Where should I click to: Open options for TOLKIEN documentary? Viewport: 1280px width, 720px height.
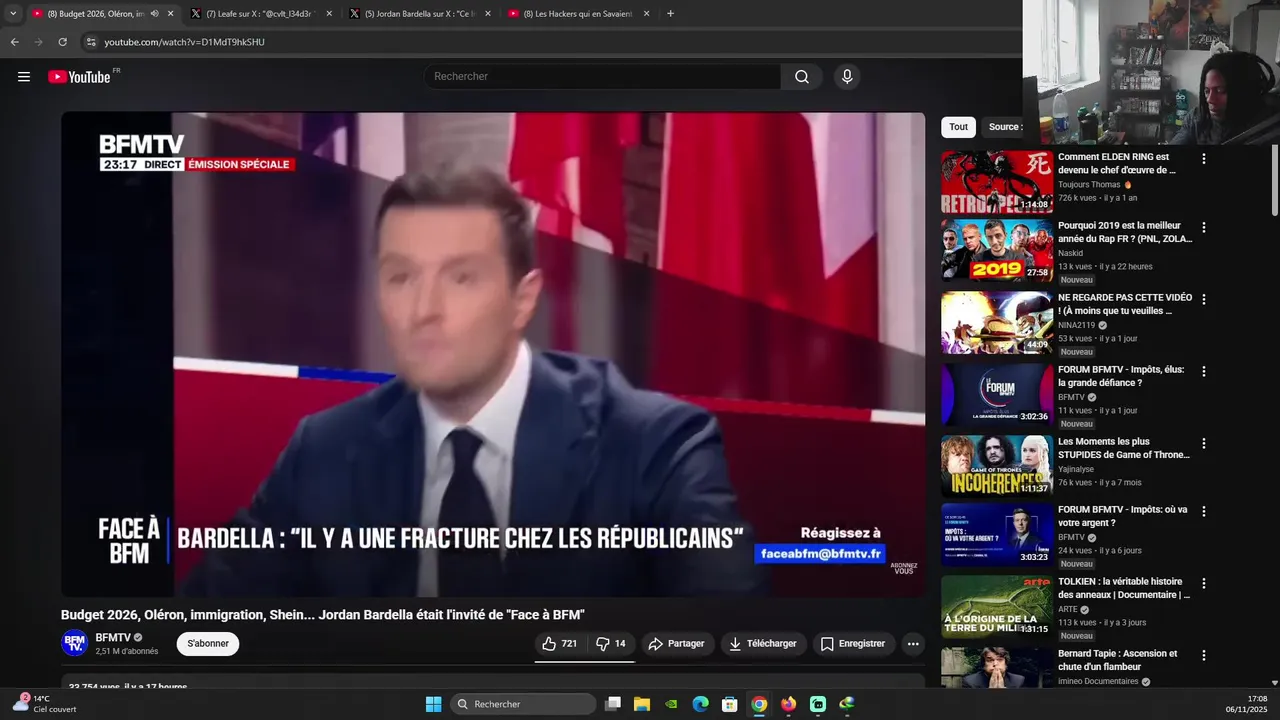tap(1203, 583)
